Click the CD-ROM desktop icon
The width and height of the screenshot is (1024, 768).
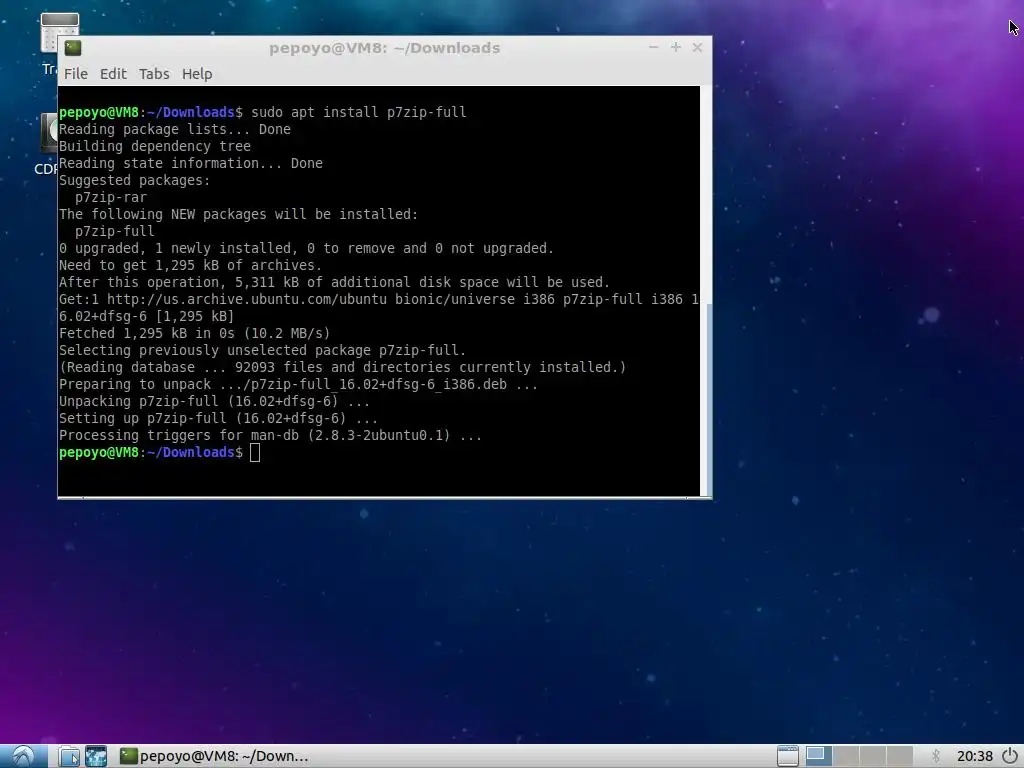(x=49, y=134)
